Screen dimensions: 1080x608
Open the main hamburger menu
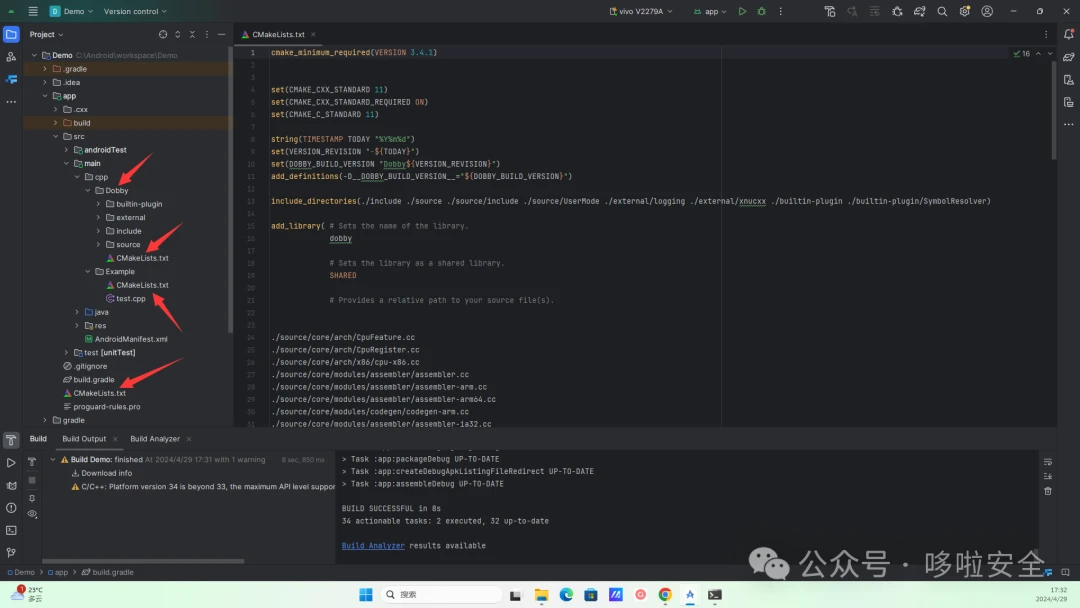(32, 12)
